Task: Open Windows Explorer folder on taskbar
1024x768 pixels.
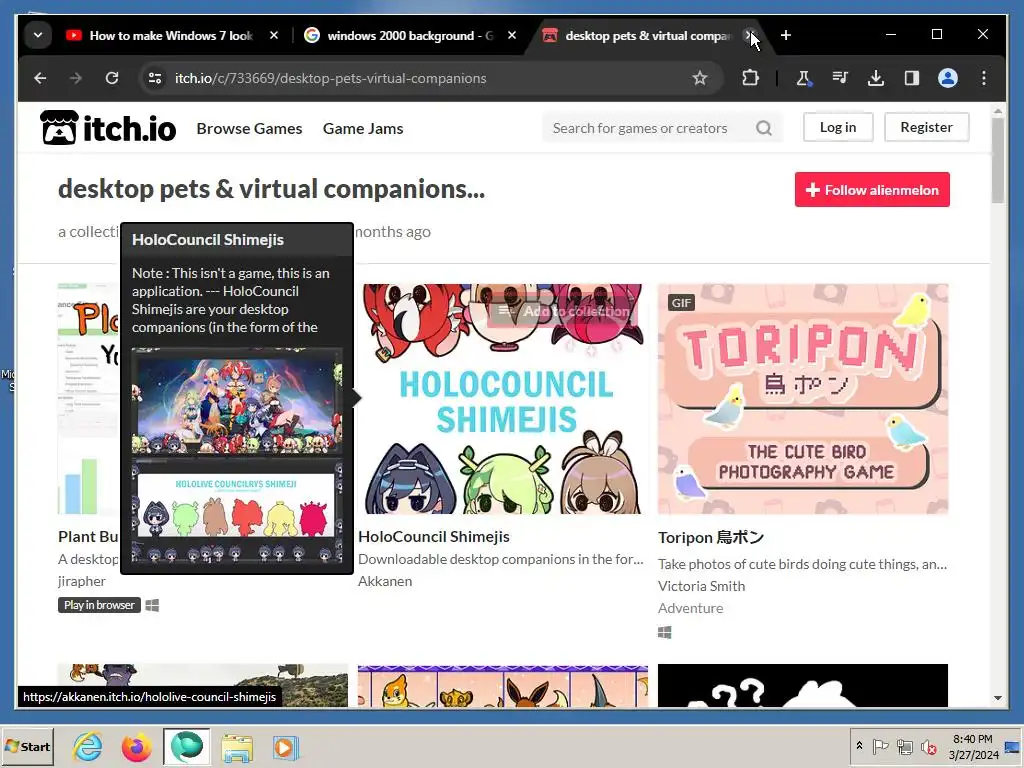Action: click(x=237, y=748)
